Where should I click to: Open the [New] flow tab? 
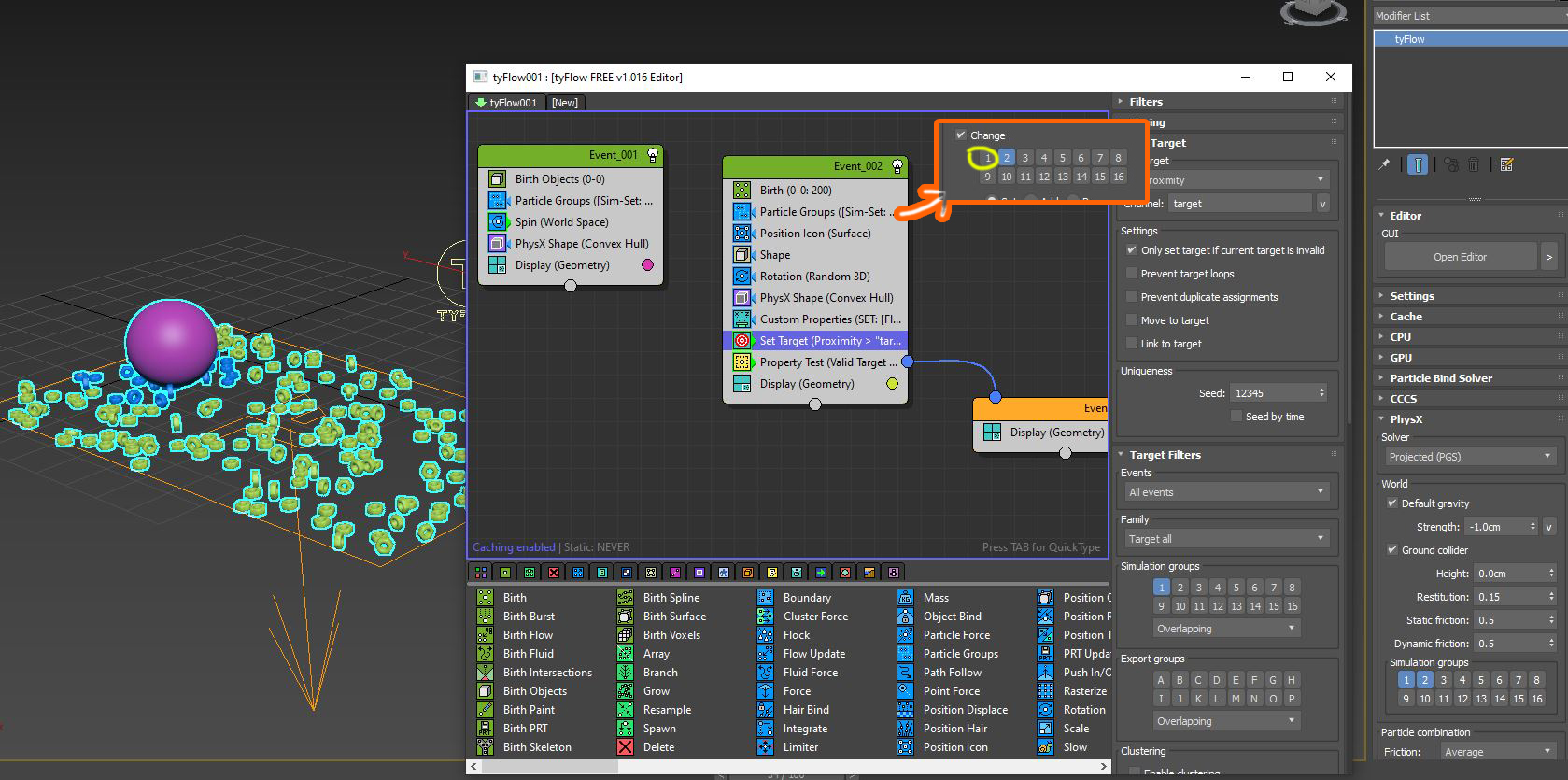click(565, 103)
